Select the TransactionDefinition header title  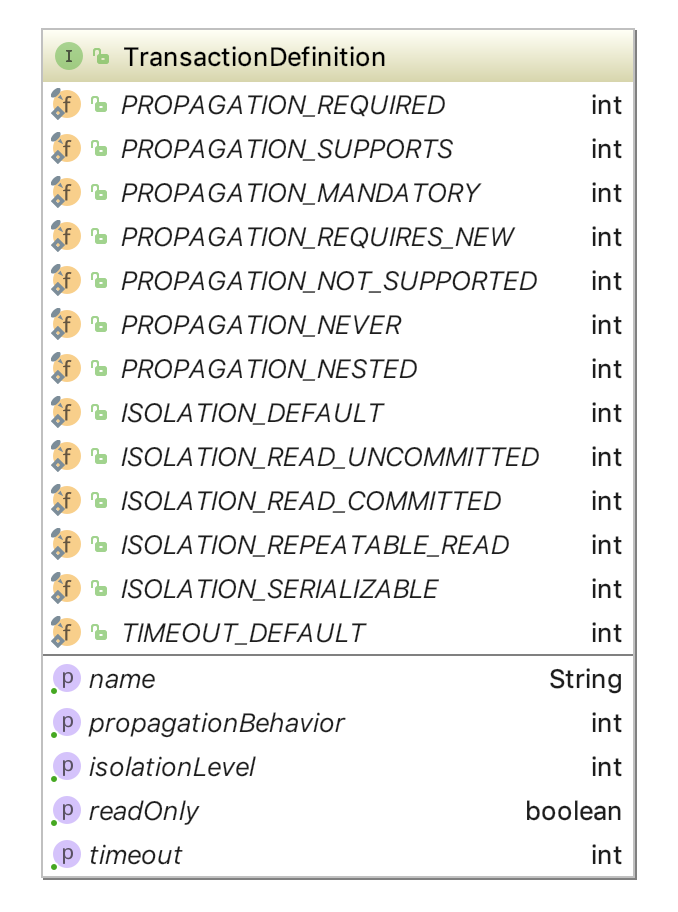[x=254, y=57]
